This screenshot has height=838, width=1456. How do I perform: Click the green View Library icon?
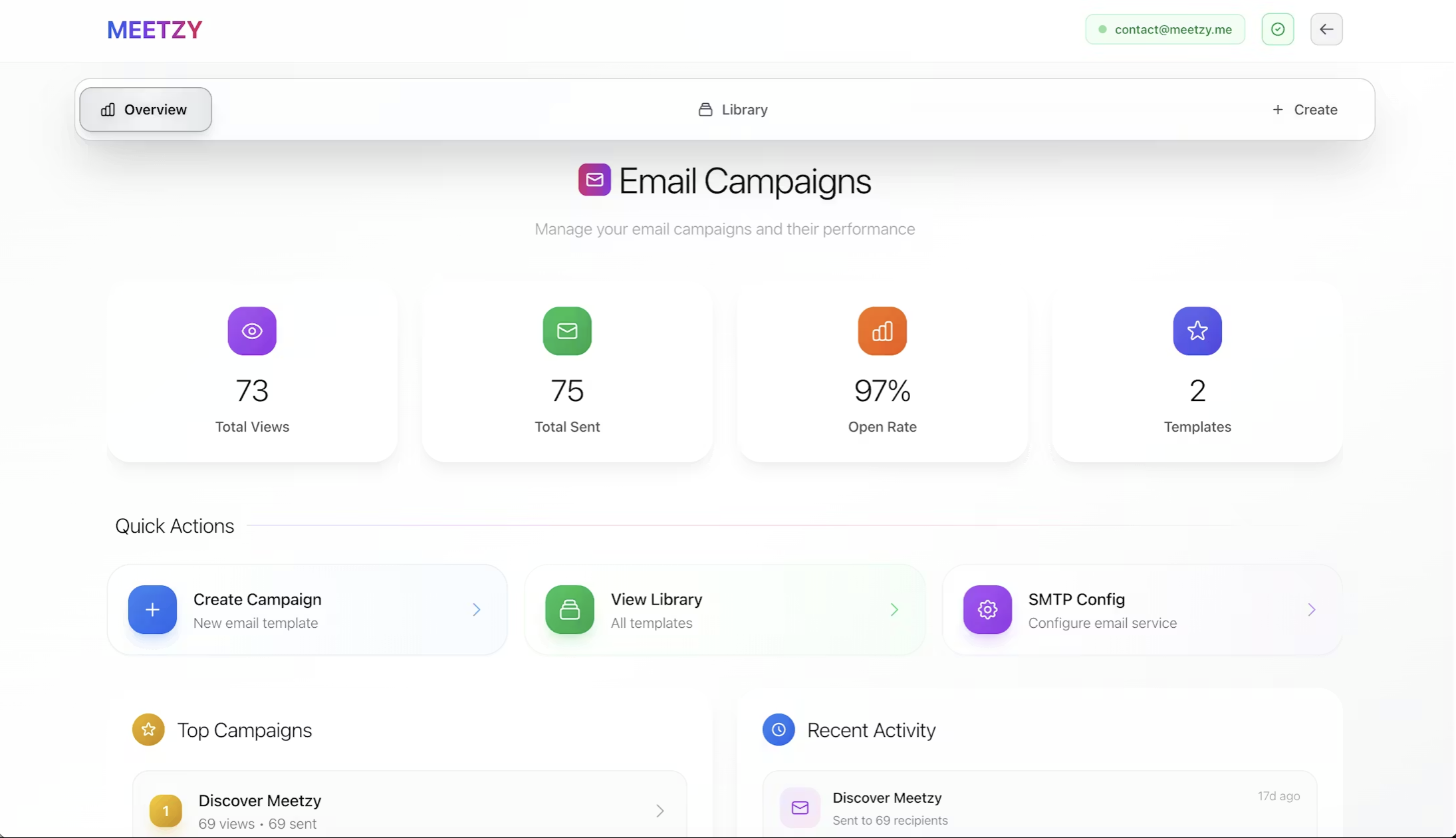[570, 609]
